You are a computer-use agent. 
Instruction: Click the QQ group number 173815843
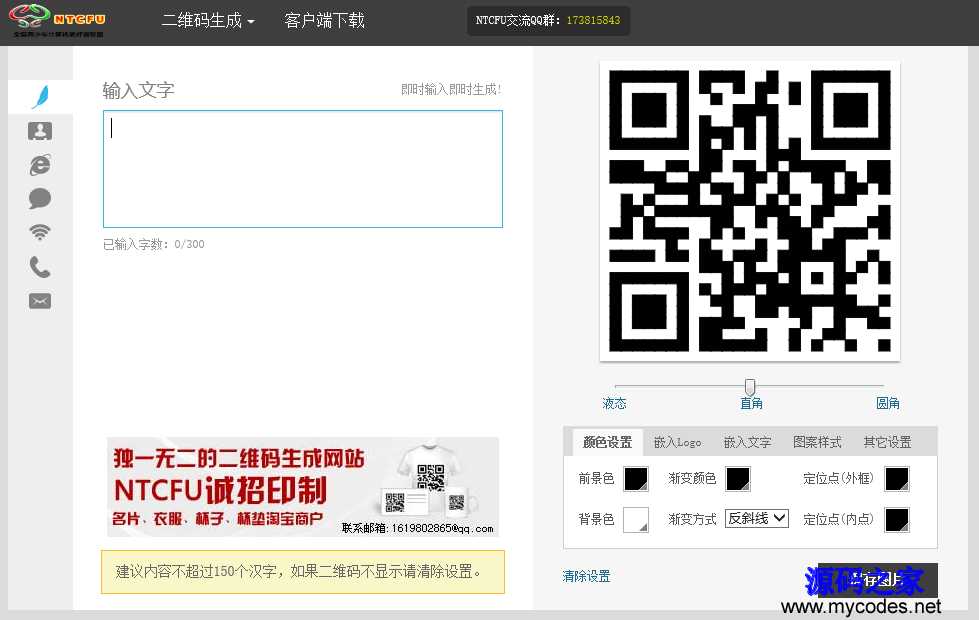click(x=593, y=20)
